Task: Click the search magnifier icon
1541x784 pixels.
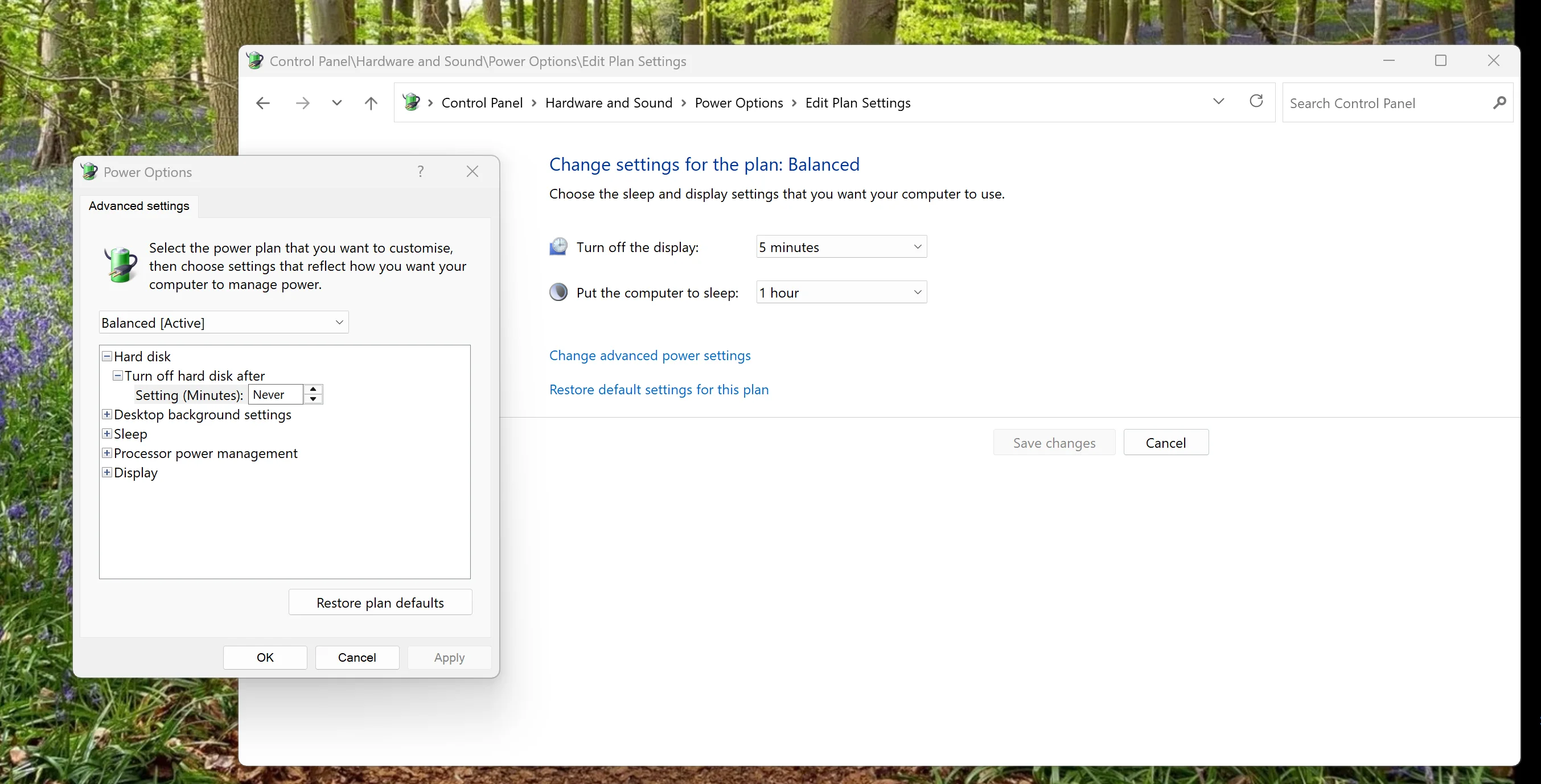Action: point(1498,103)
